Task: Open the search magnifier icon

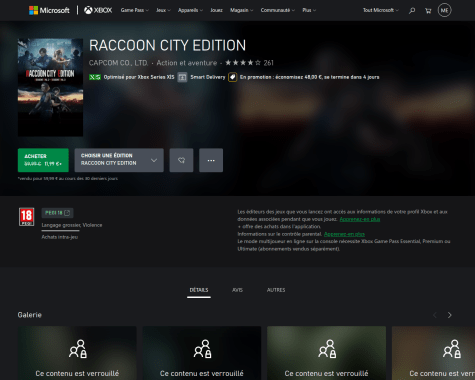Action: coord(412,11)
